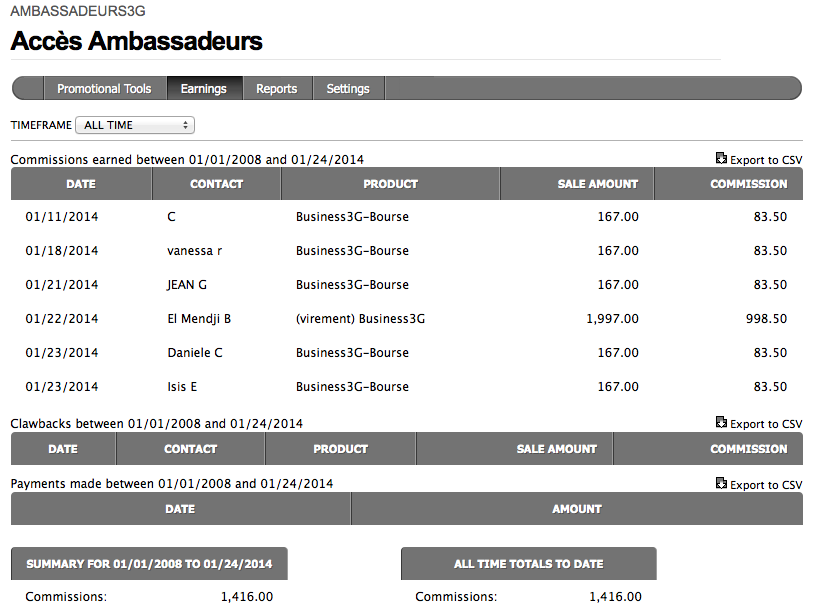Click Export to CSV link for commissions
The width and height of the screenshot is (828, 610).
click(766, 160)
